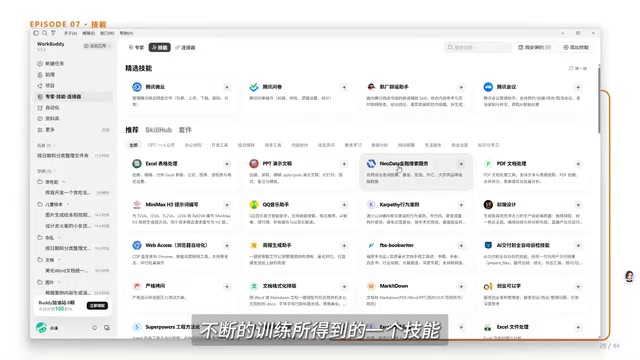Add the PDF 文档处理 skill with plus
The height and width of the screenshot is (360, 640).
tap(578, 164)
